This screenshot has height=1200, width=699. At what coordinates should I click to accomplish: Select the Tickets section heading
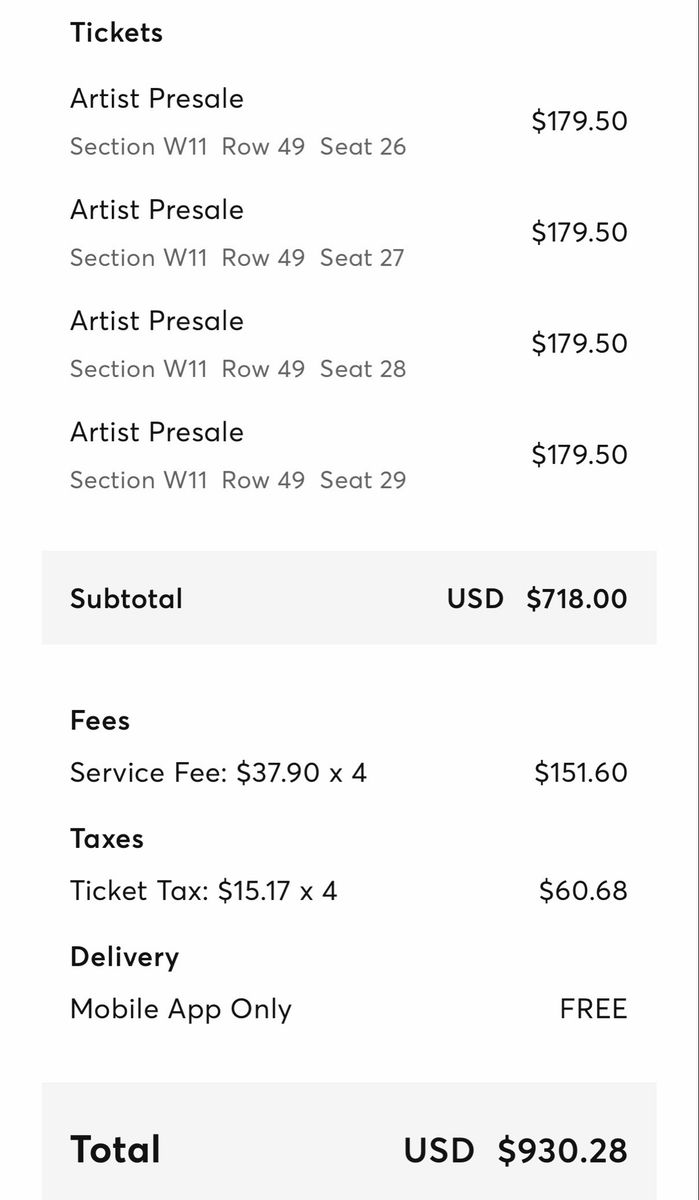pos(116,33)
